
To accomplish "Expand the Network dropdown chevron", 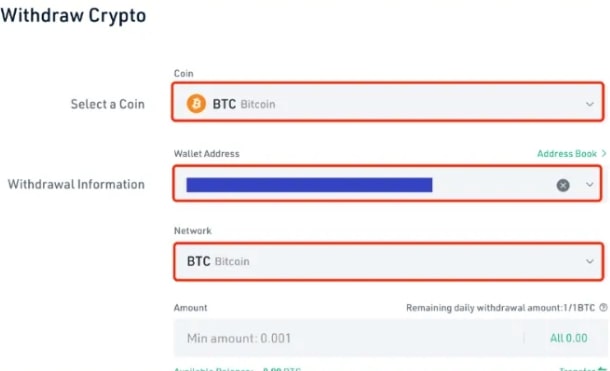I will pyautogui.click(x=590, y=261).
